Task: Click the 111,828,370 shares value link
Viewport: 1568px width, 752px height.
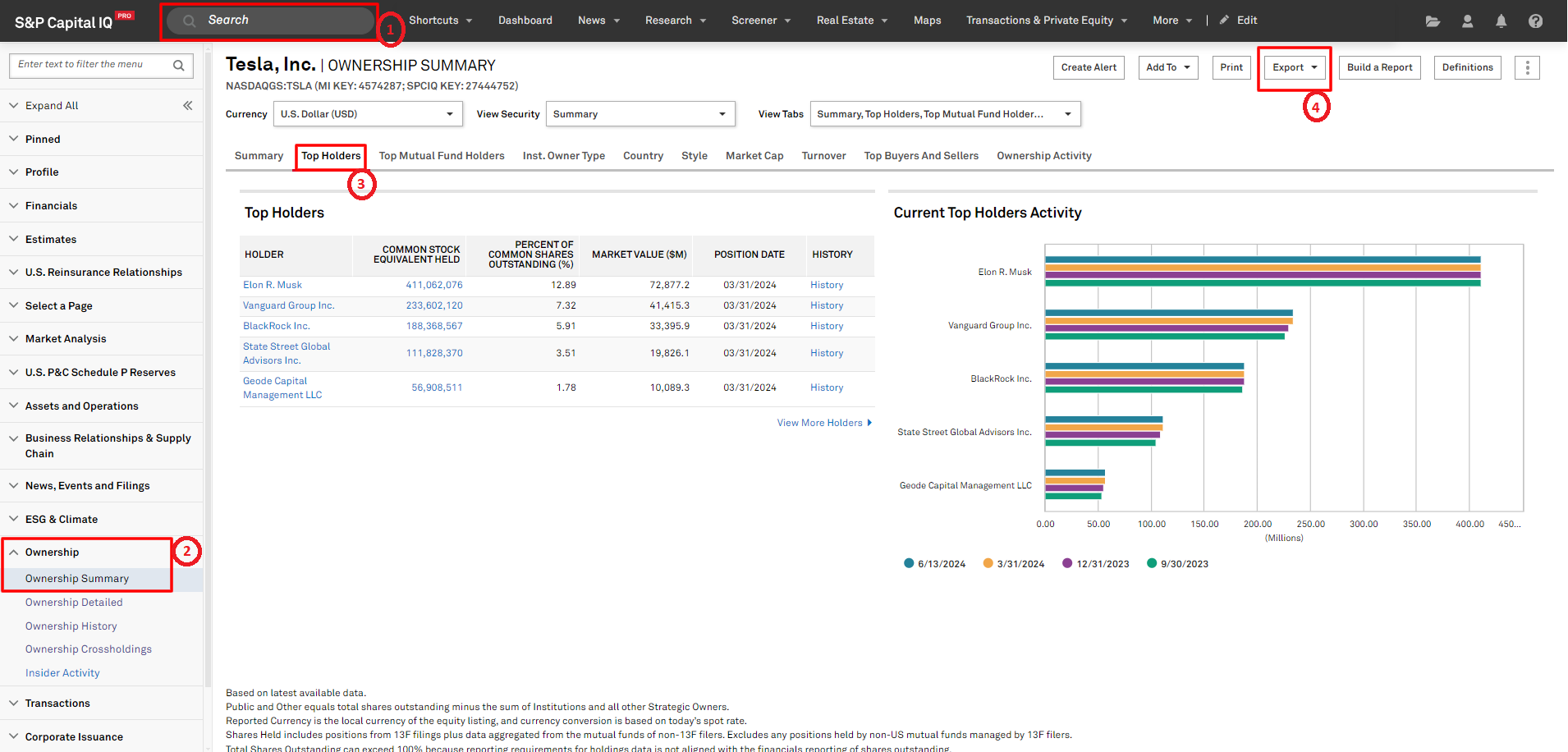Action: (x=434, y=353)
